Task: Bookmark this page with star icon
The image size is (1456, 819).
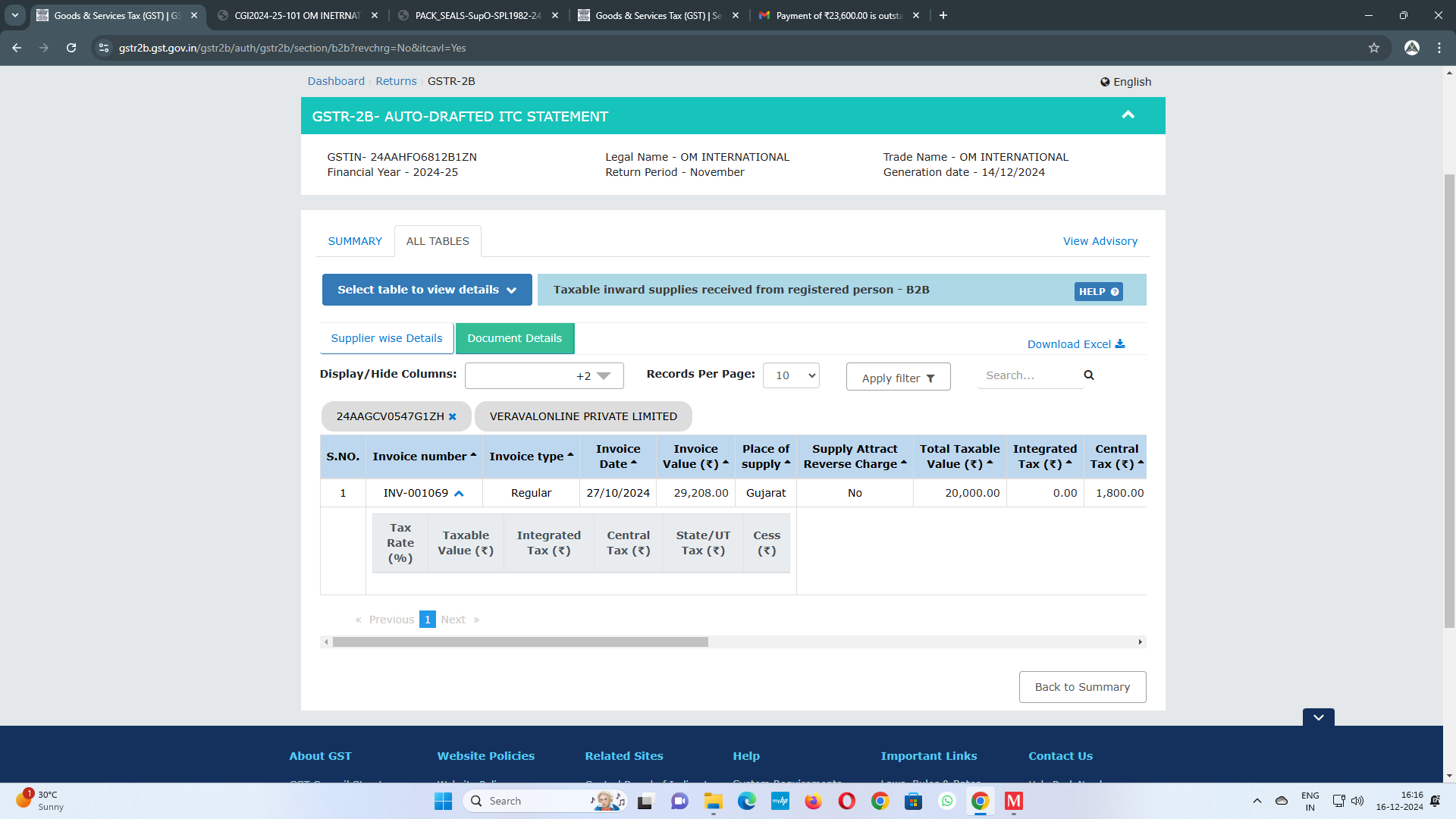Action: tap(1374, 48)
